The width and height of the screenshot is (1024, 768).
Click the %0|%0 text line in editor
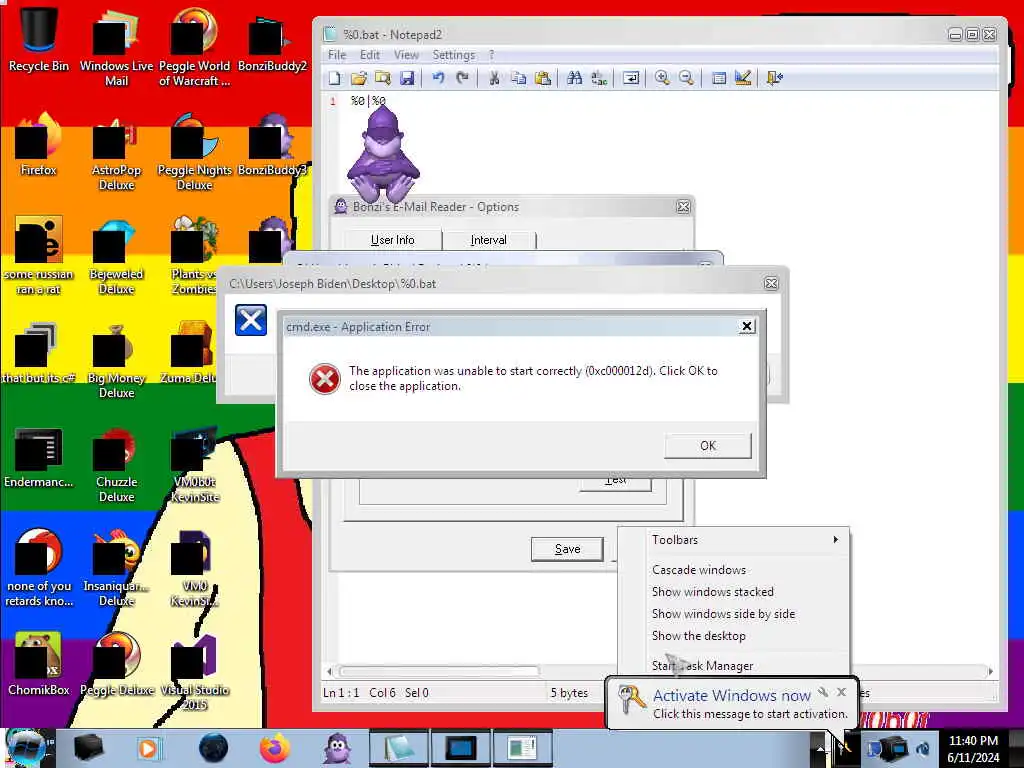pos(368,101)
